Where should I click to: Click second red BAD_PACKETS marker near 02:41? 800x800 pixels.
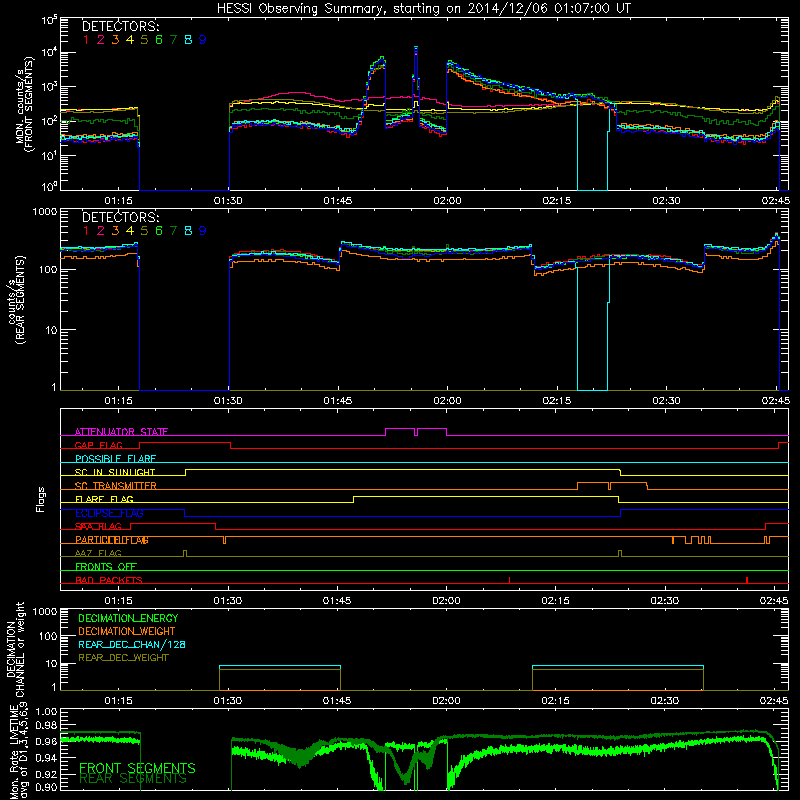click(x=746, y=580)
